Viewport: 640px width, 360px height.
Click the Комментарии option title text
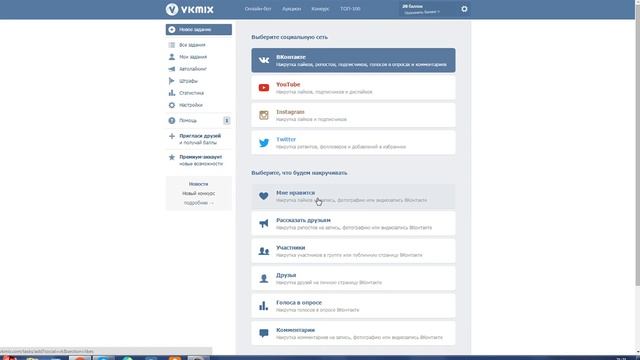pos(296,330)
